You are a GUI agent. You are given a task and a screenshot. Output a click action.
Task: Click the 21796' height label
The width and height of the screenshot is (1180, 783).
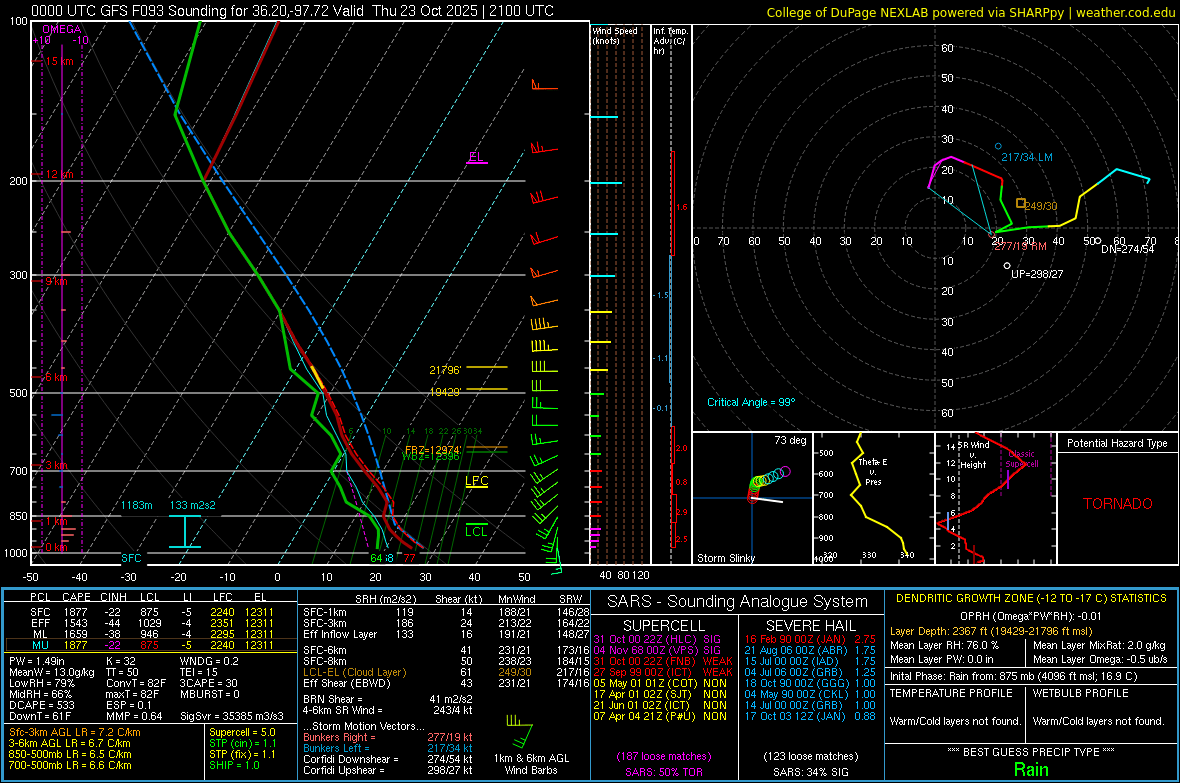click(x=445, y=370)
